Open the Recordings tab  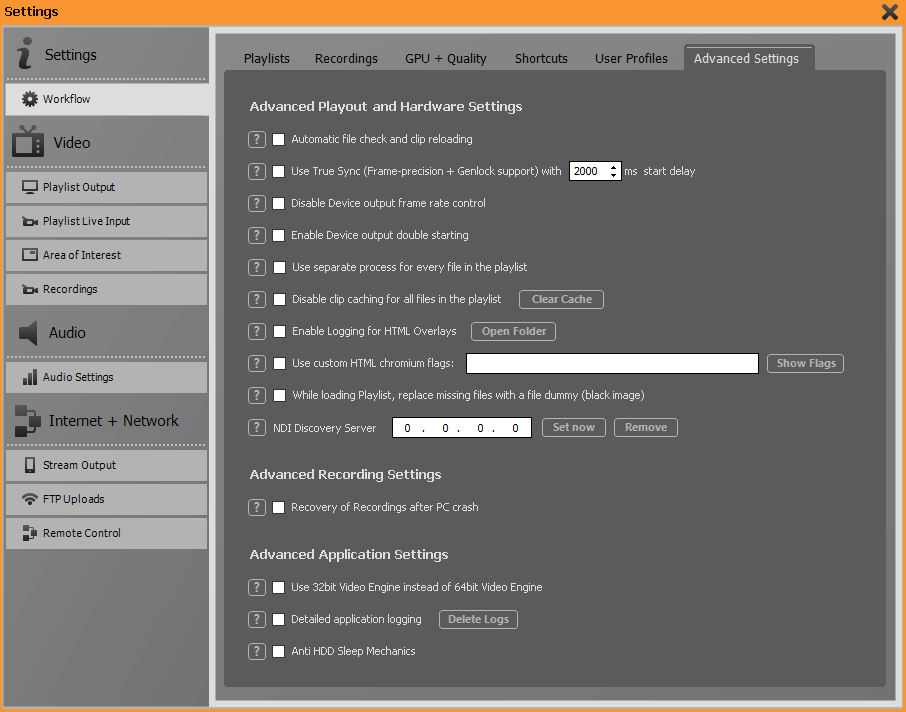click(x=346, y=58)
